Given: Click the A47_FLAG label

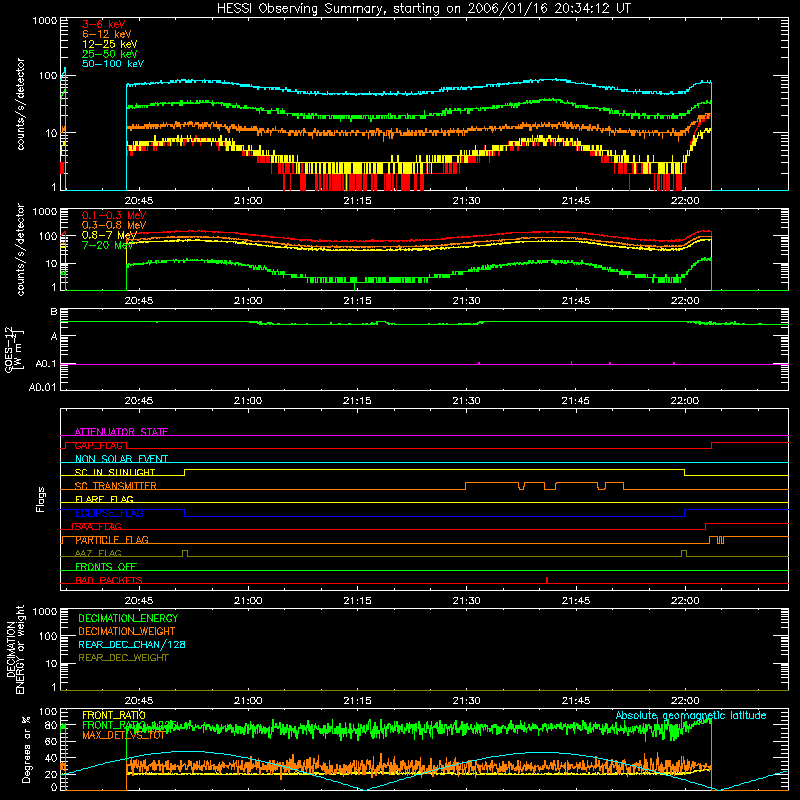Looking at the screenshot, I should click(98, 553).
